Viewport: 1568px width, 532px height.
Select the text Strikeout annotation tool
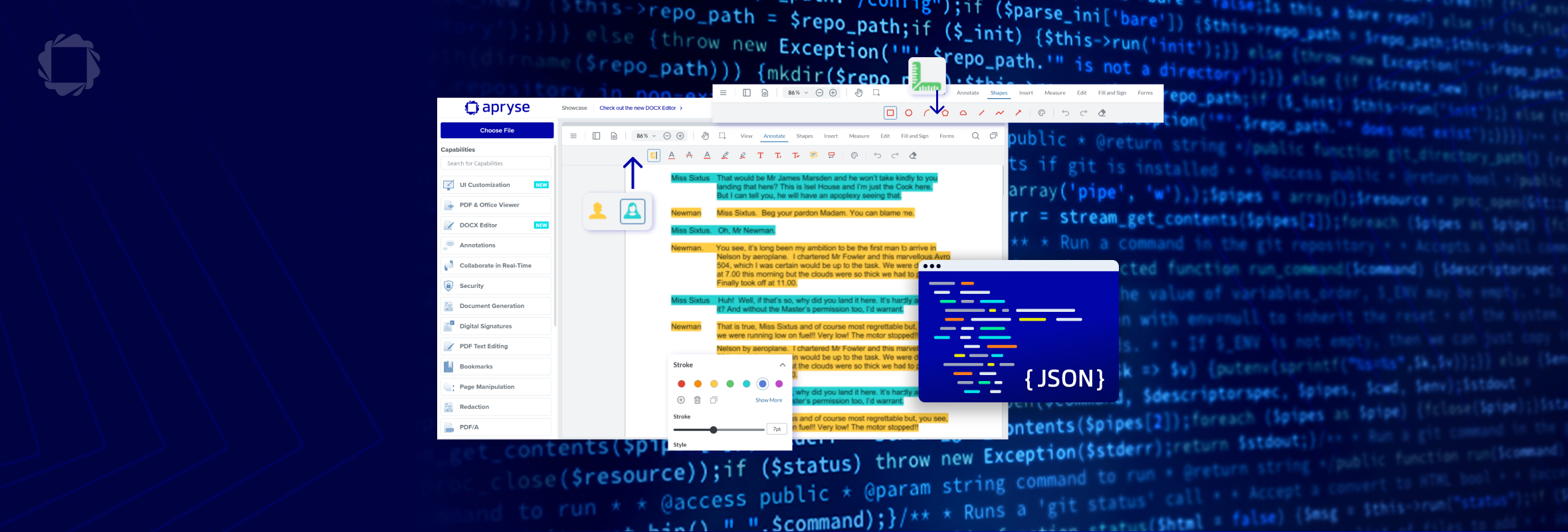(x=690, y=156)
